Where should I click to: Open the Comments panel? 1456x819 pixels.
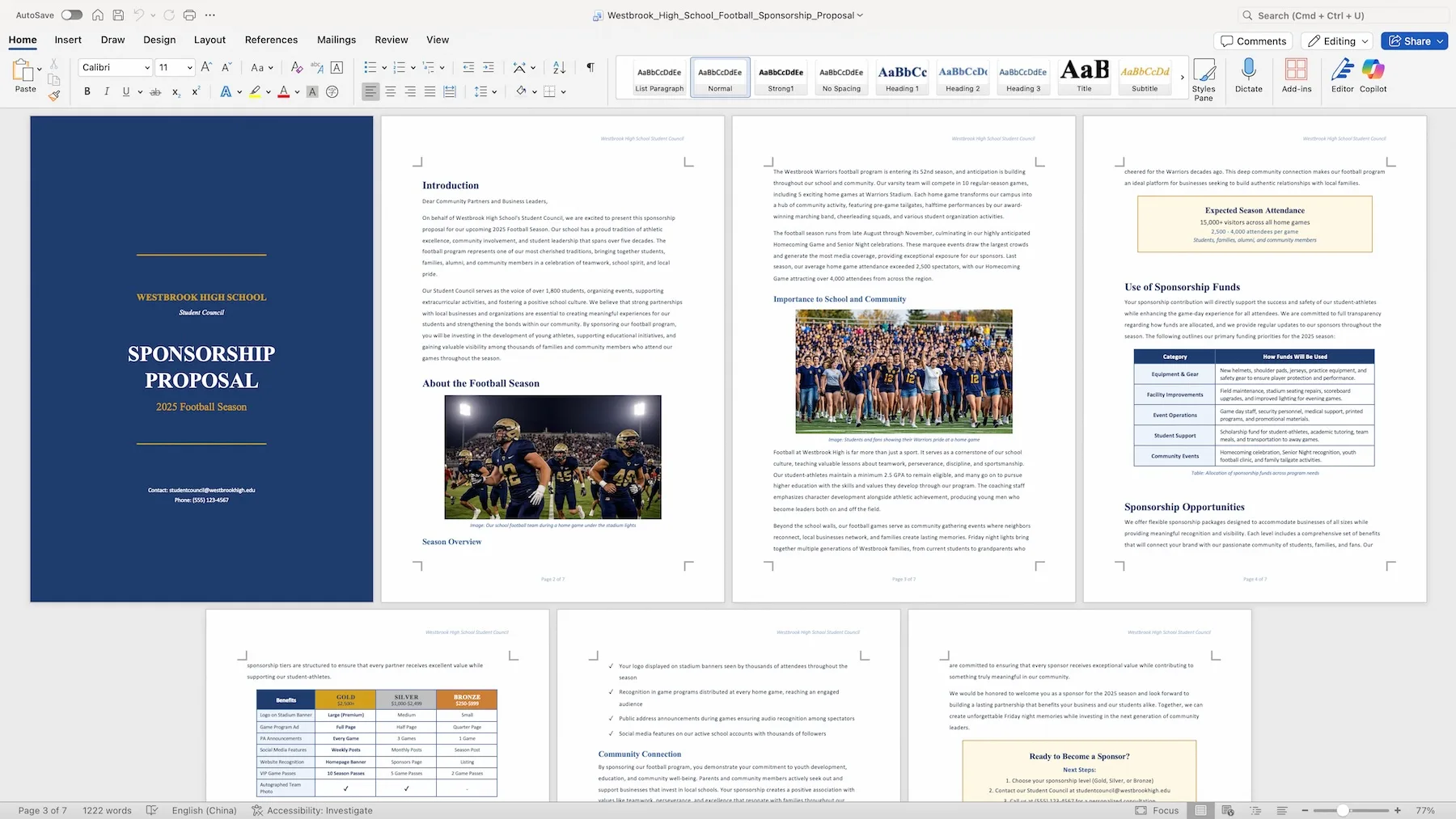pos(1253,40)
